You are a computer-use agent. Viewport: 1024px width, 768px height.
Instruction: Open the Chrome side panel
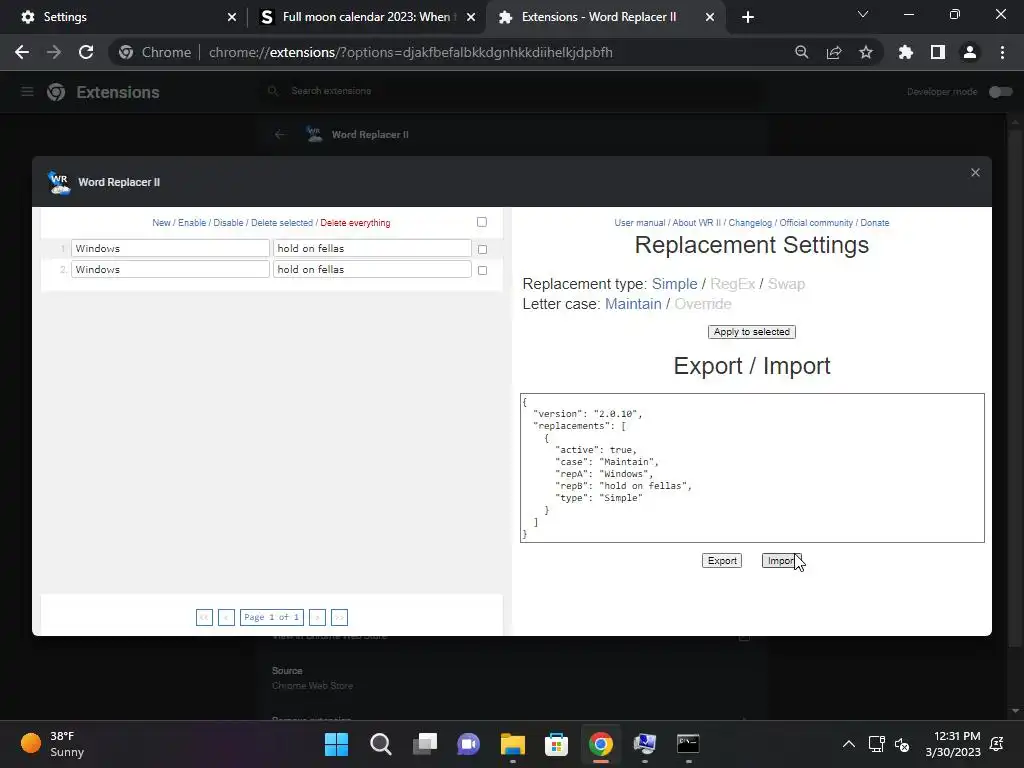tap(938, 52)
